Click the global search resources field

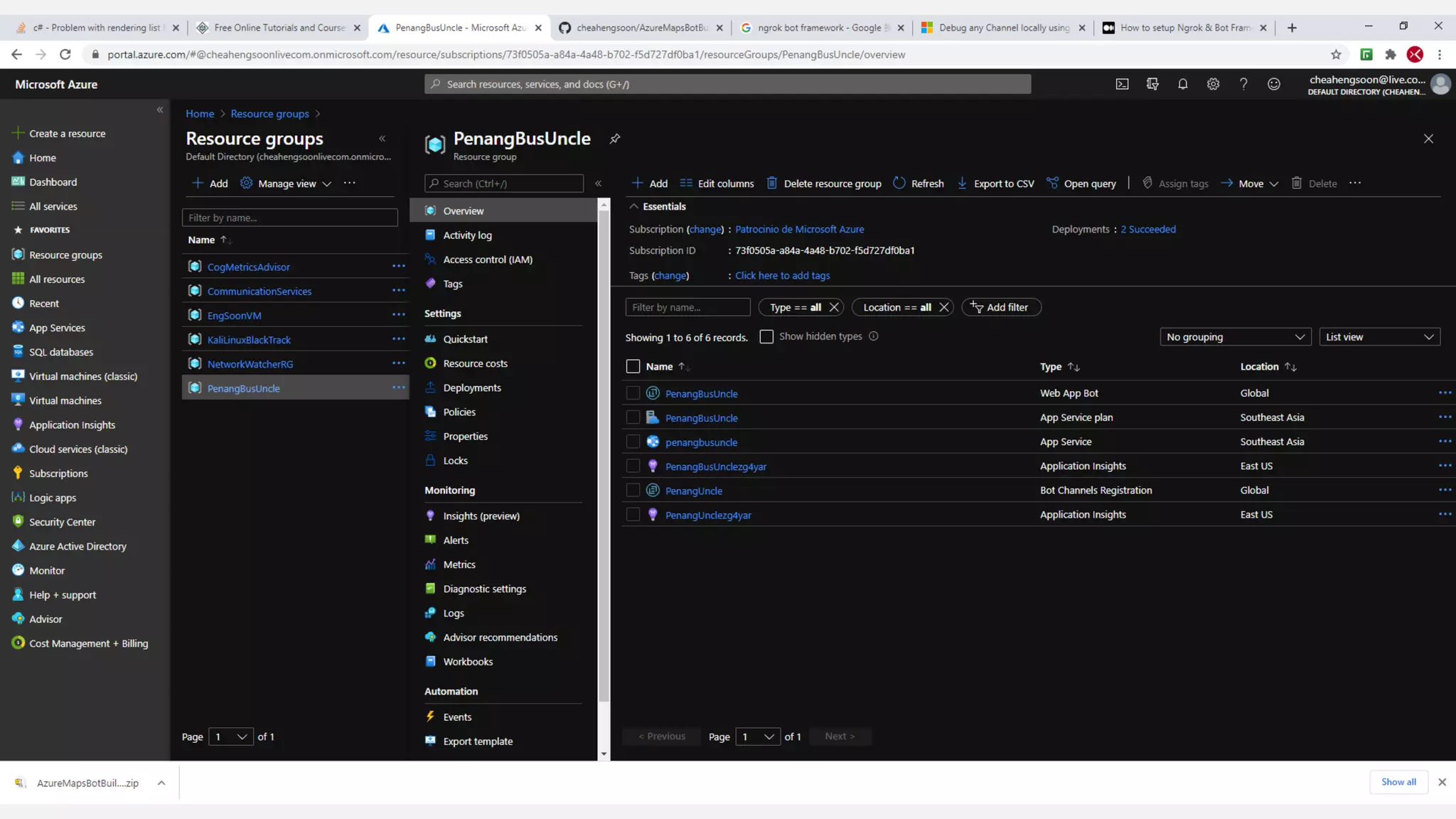tap(727, 84)
